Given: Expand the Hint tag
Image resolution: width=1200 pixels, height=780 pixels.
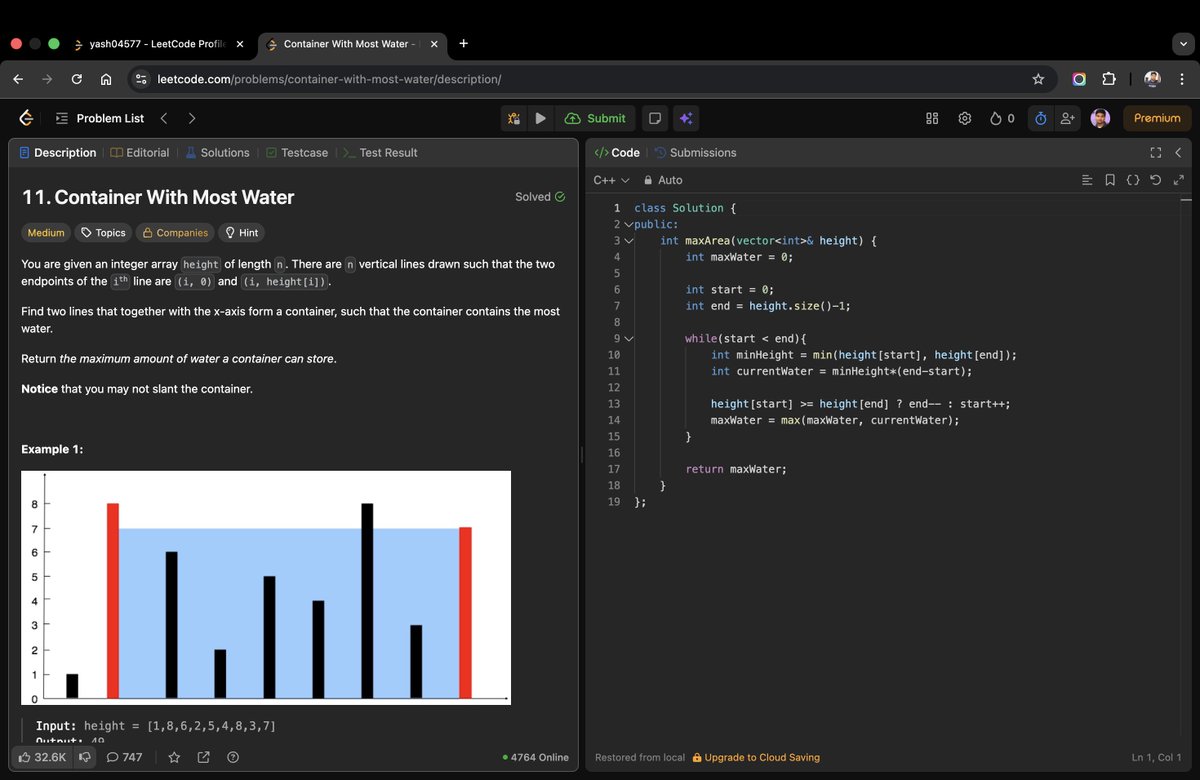Looking at the screenshot, I should (242, 233).
